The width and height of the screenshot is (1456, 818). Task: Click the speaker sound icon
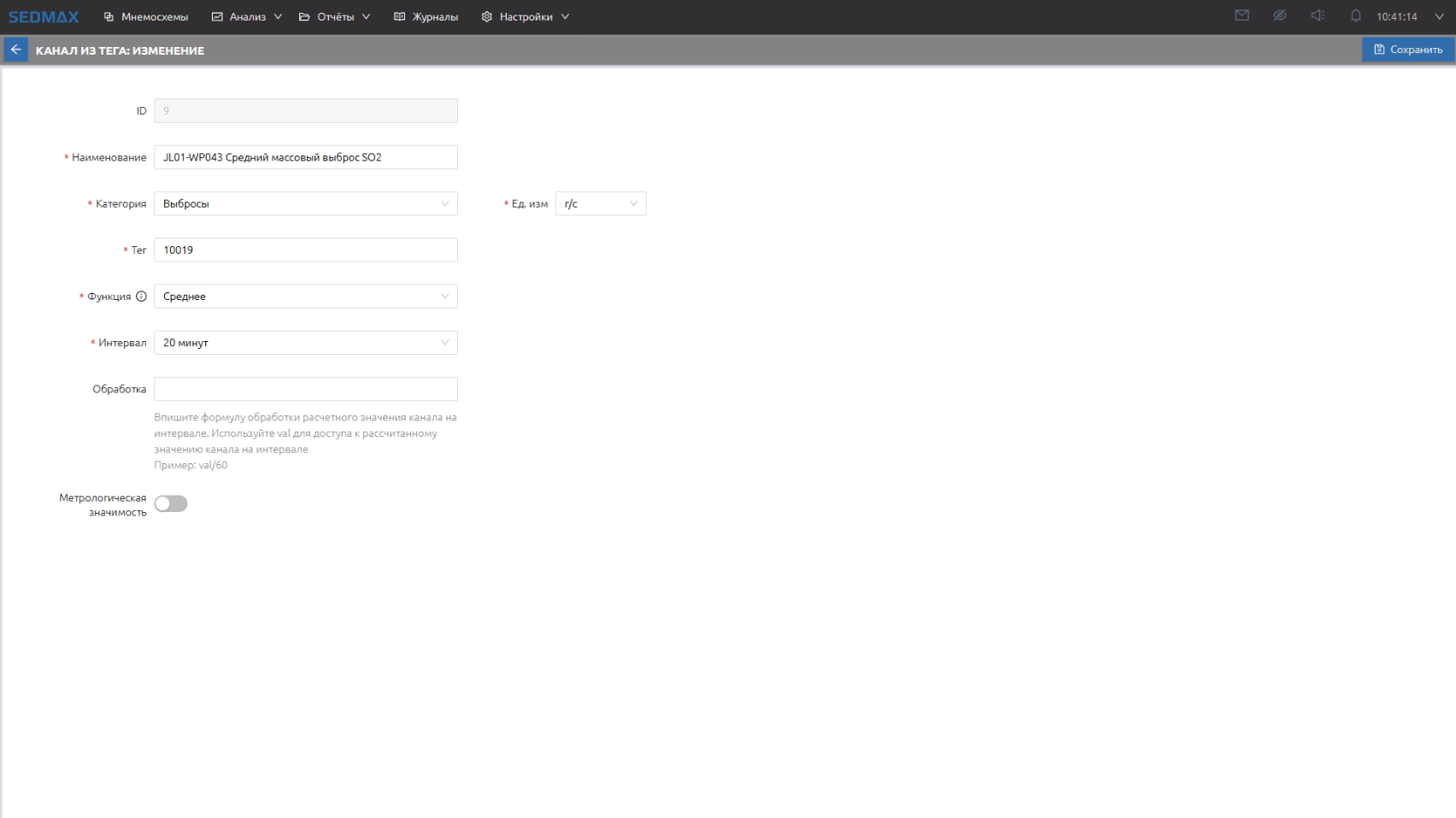point(1317,16)
